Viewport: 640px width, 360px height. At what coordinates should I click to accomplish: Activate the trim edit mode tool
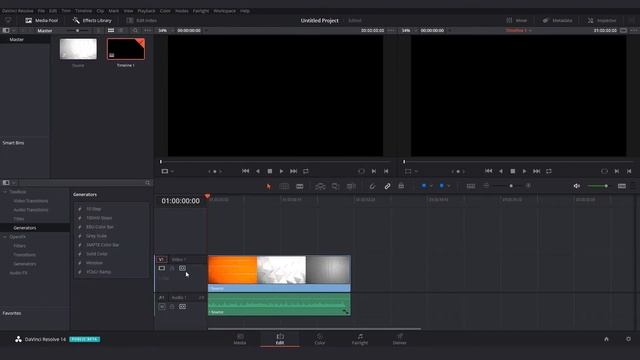[284, 186]
